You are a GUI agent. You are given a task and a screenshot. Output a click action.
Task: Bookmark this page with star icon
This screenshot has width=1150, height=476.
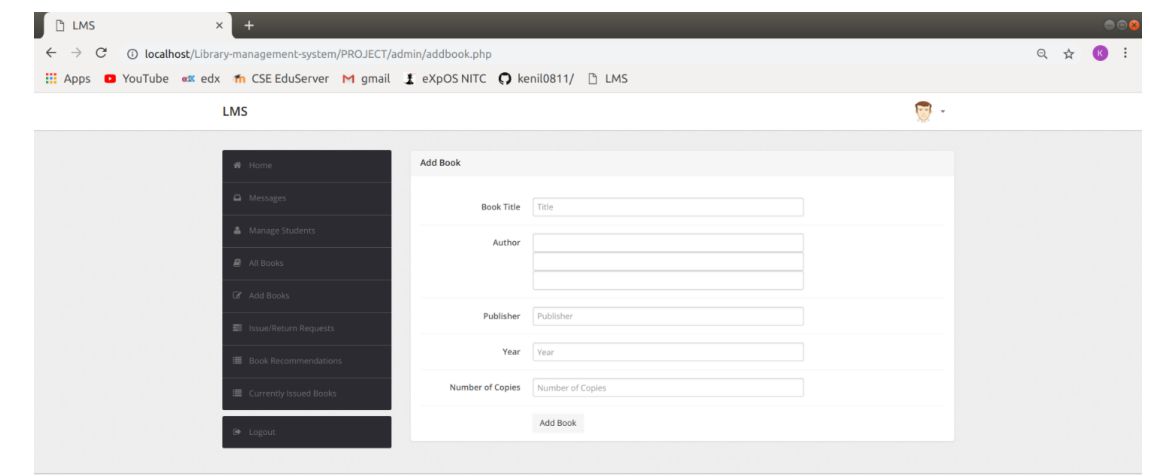pos(1069,54)
